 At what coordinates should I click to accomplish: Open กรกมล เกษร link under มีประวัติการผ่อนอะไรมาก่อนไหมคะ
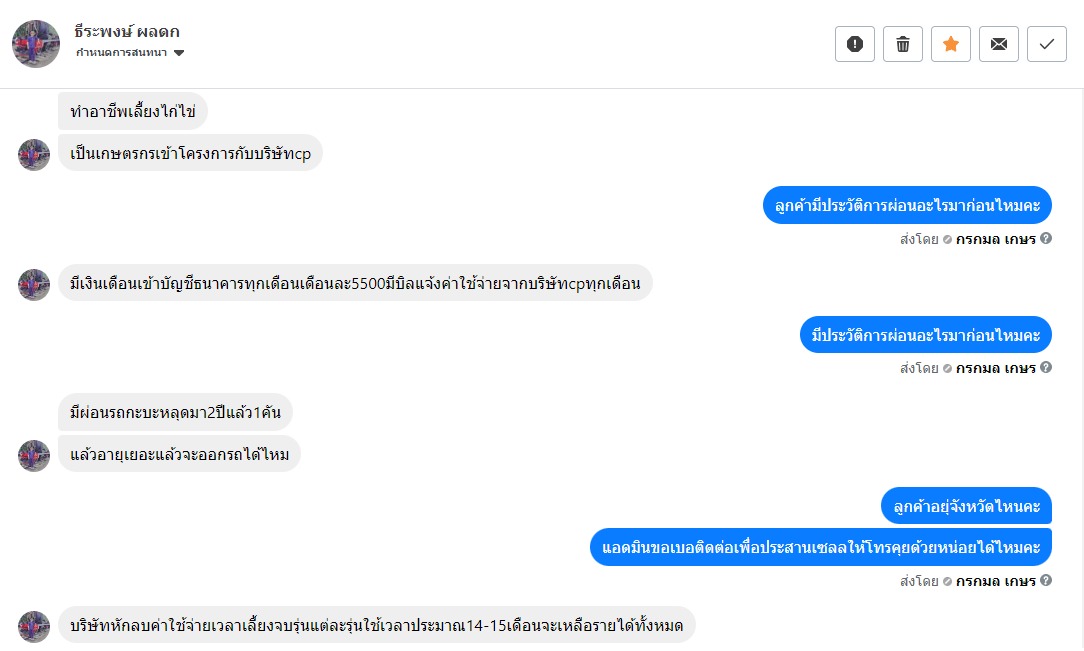(x=995, y=368)
